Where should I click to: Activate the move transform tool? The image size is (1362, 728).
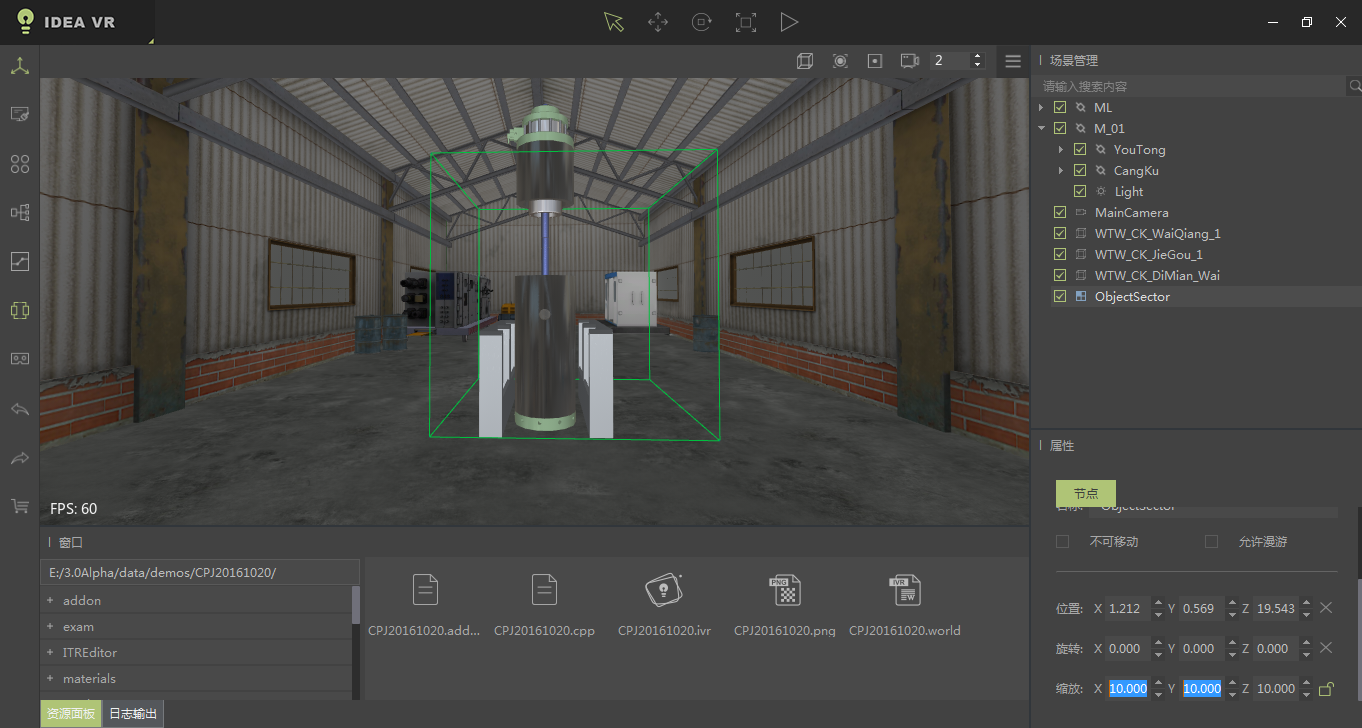pyautogui.click(x=657, y=21)
